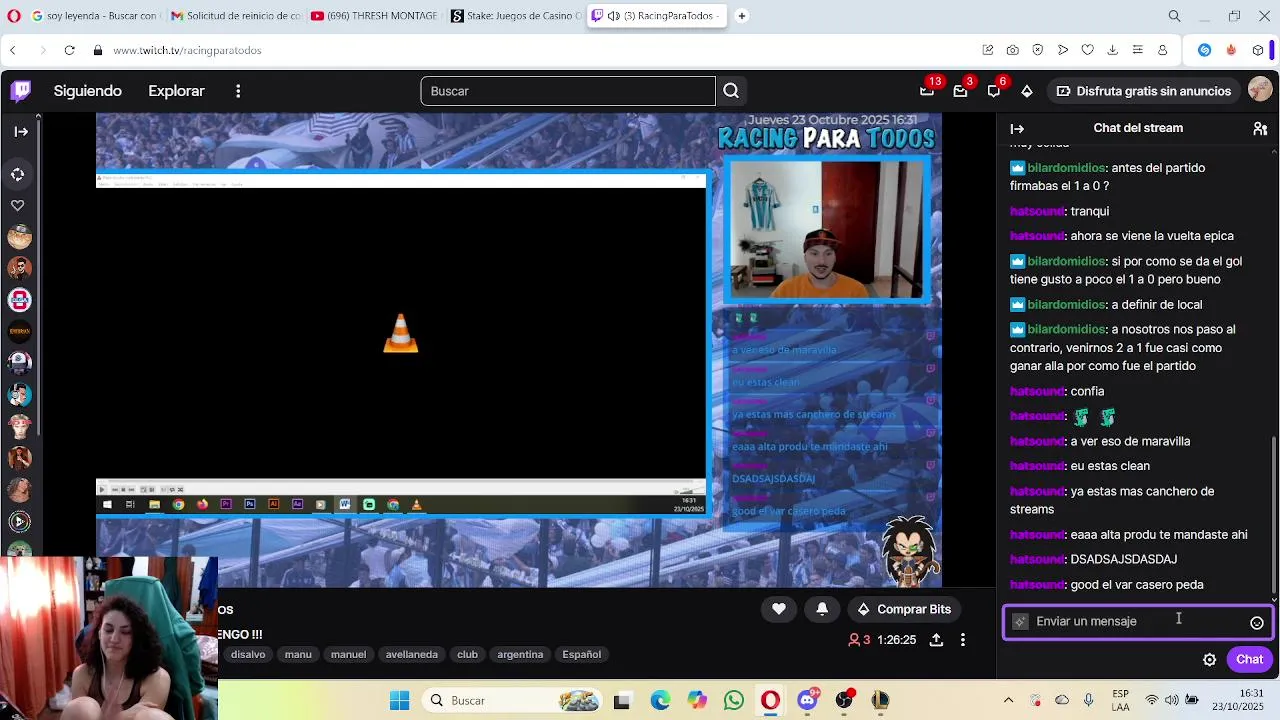Open the stream's three-dot options menu
This screenshot has height=720, width=1280.
[x=963, y=639]
